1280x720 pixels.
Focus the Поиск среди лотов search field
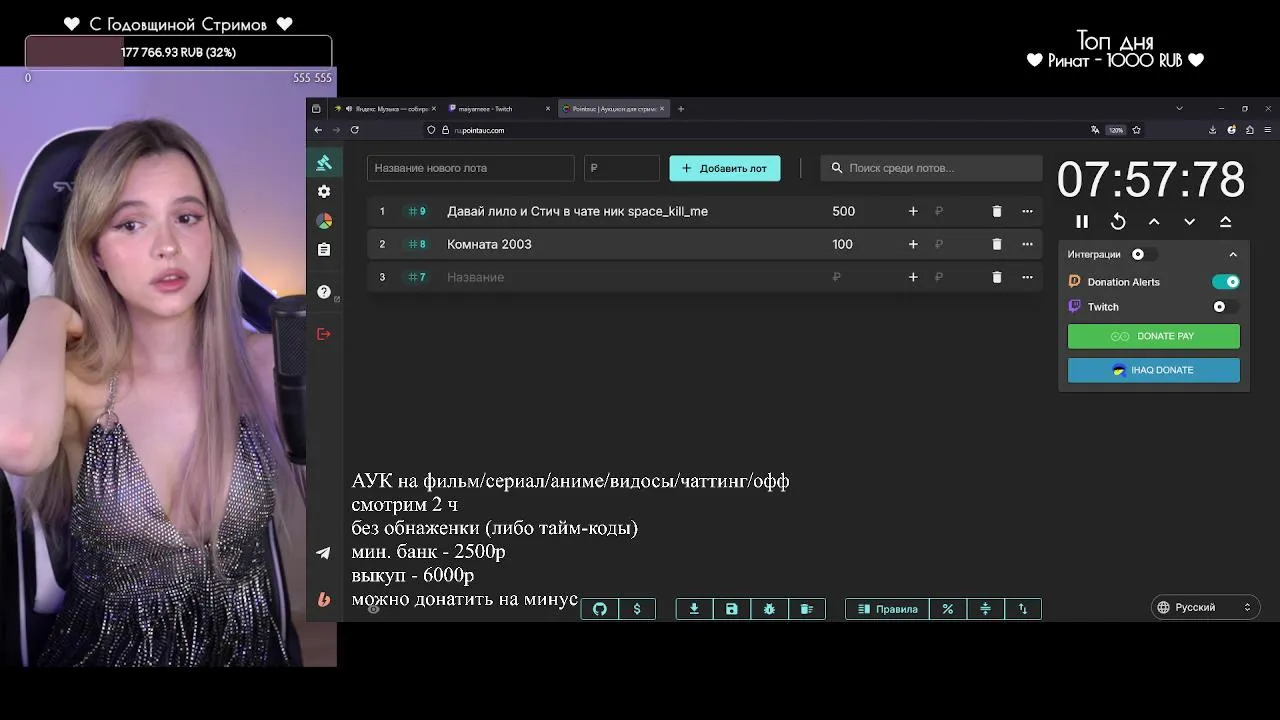pos(931,168)
